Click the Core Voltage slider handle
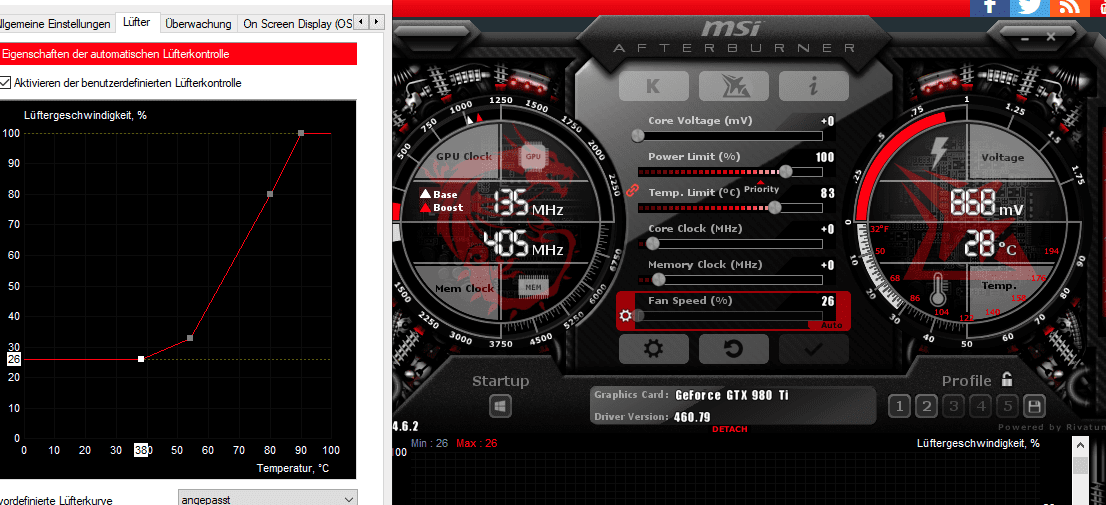Screen dimensions: 1106x505 (638, 135)
